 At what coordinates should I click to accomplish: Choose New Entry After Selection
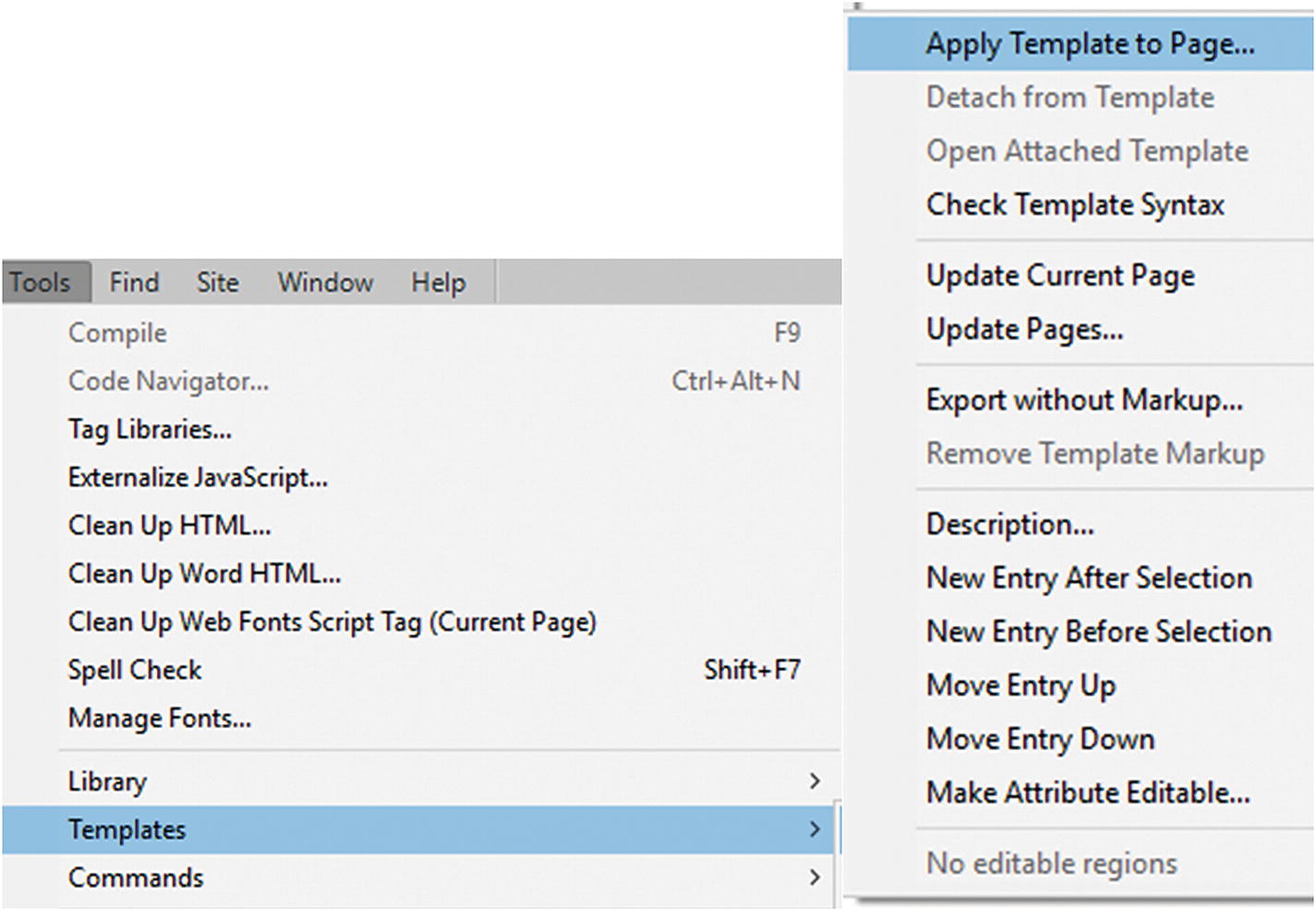pos(1089,578)
